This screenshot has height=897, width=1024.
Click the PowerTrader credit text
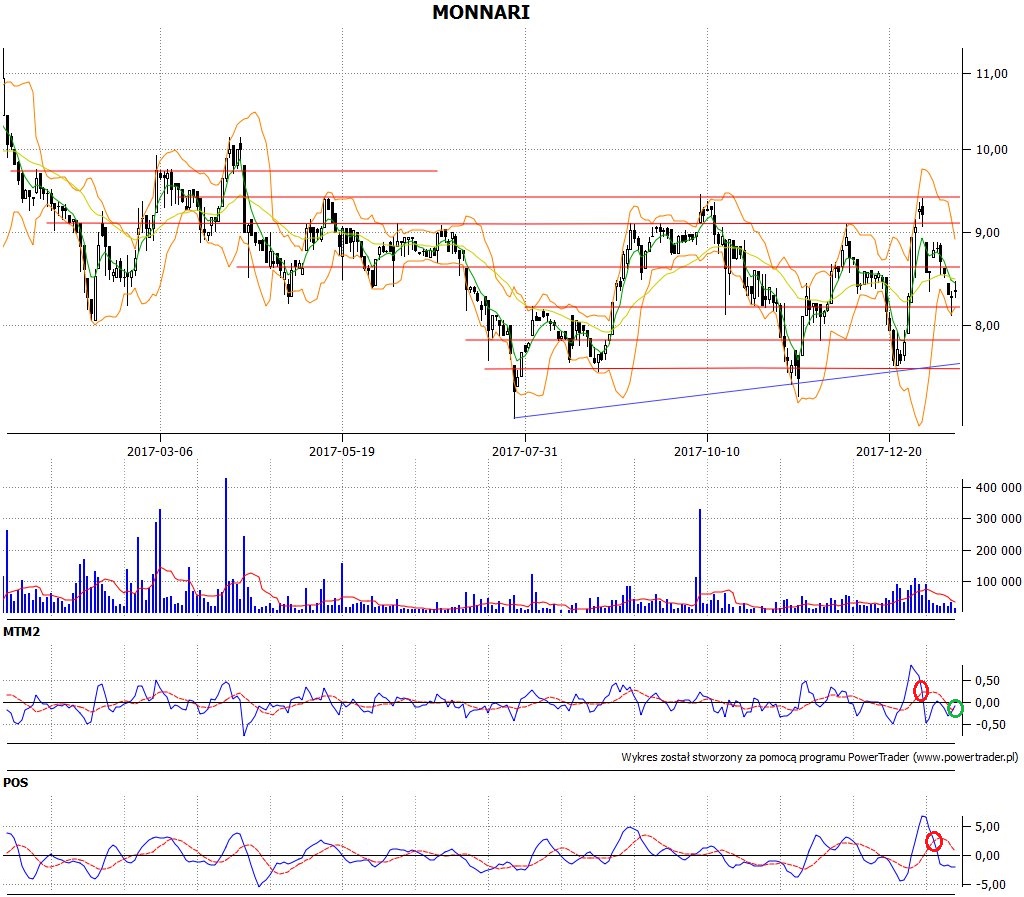pyautogui.click(x=820, y=757)
